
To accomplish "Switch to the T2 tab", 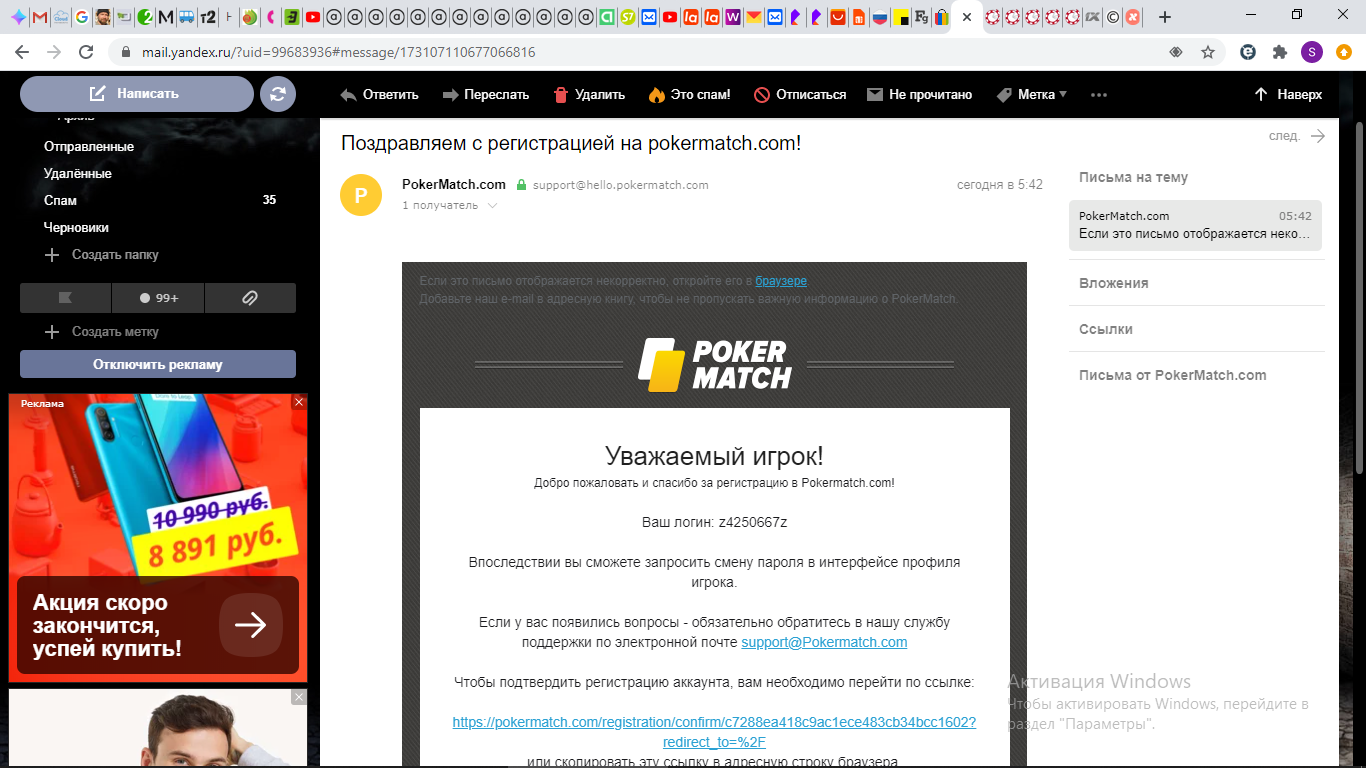I will pos(208,17).
